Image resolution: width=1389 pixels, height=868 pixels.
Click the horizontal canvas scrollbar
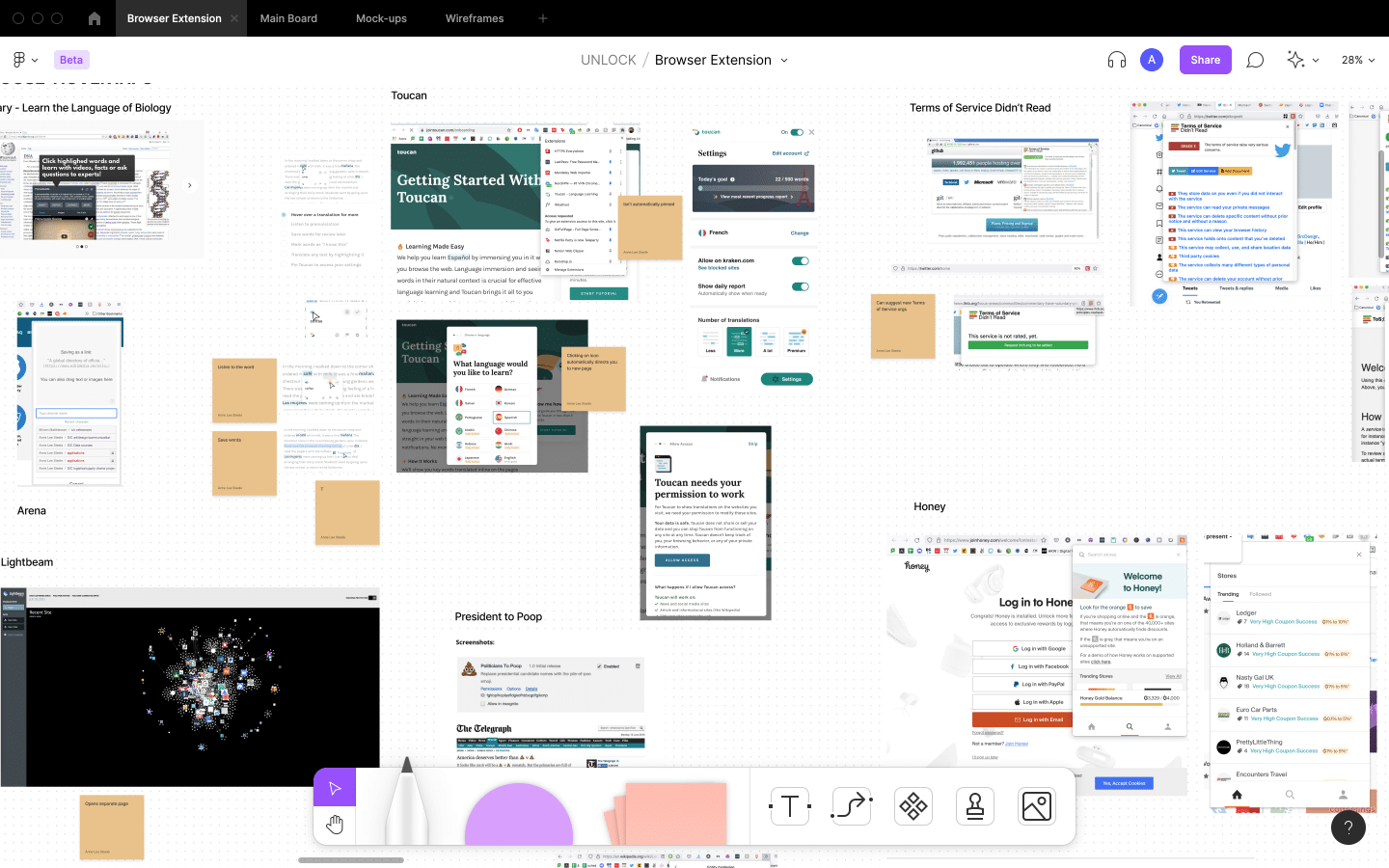351,860
